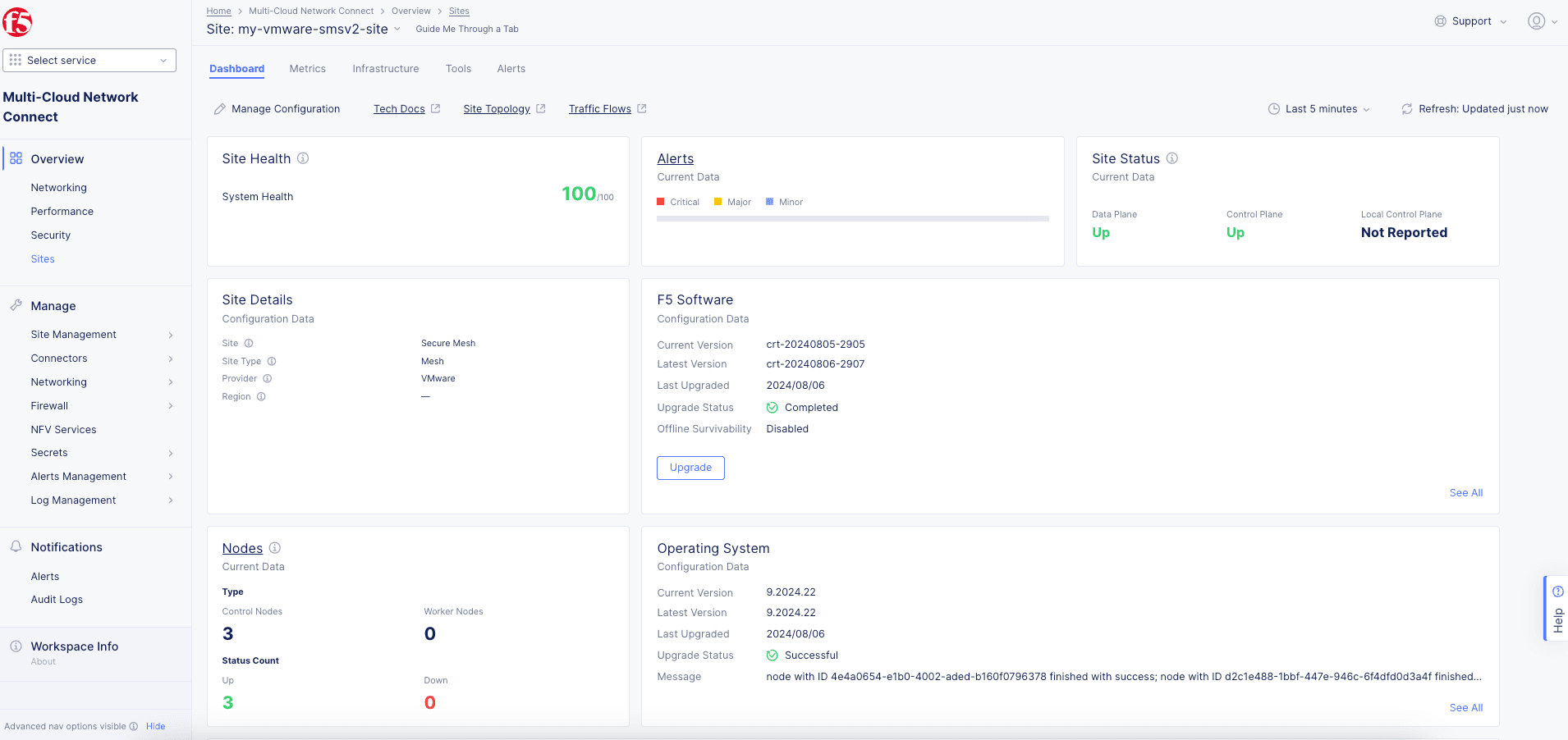
Task: Switch to the Dashboard tab
Action: [x=236, y=69]
